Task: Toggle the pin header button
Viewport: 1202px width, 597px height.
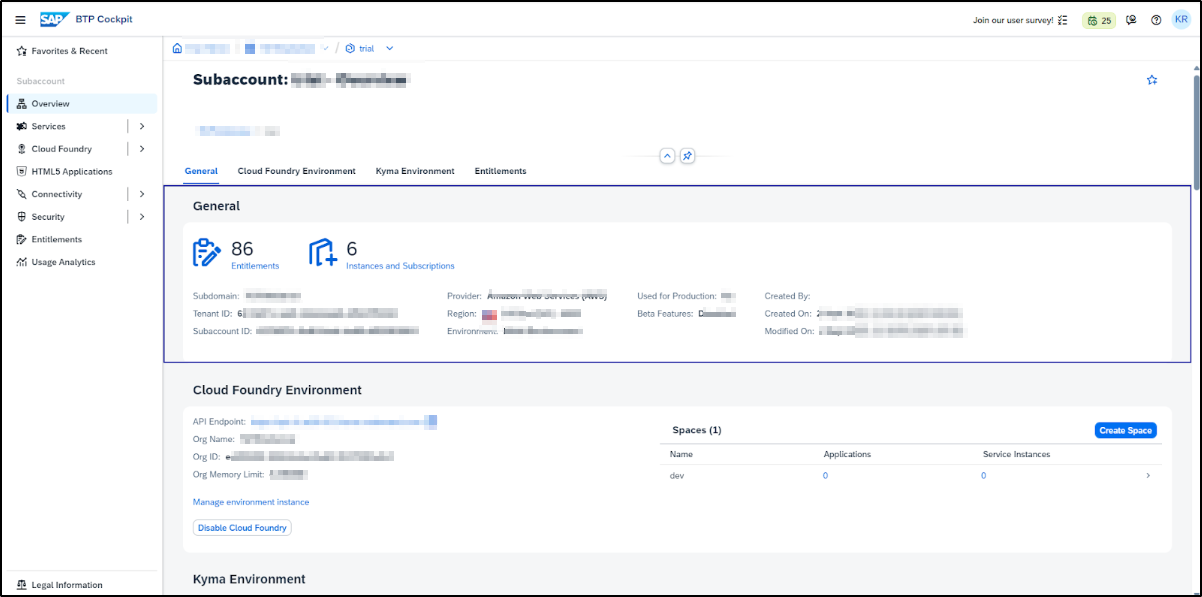Action: pyautogui.click(x=687, y=156)
